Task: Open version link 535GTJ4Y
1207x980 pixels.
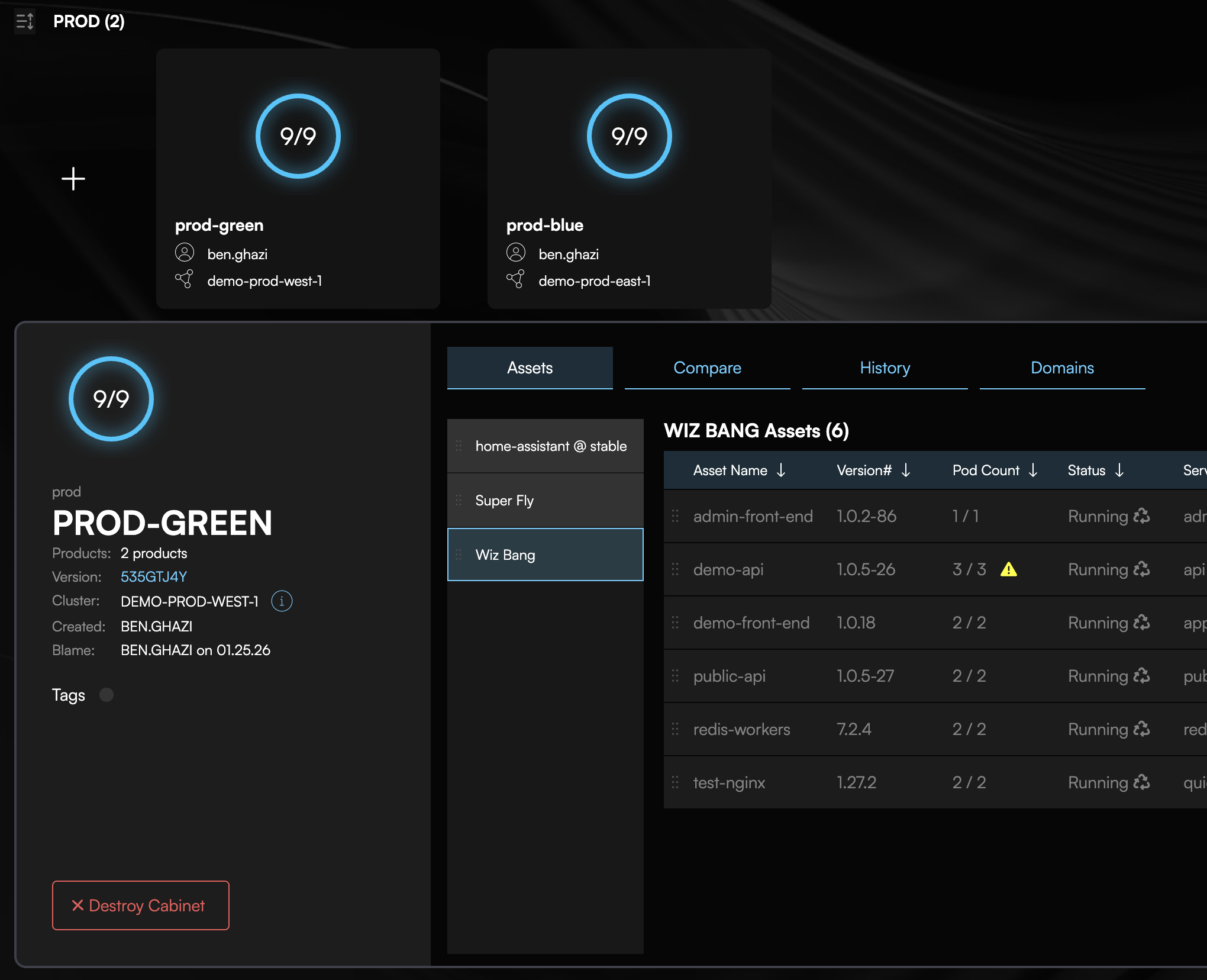Action: (154, 577)
